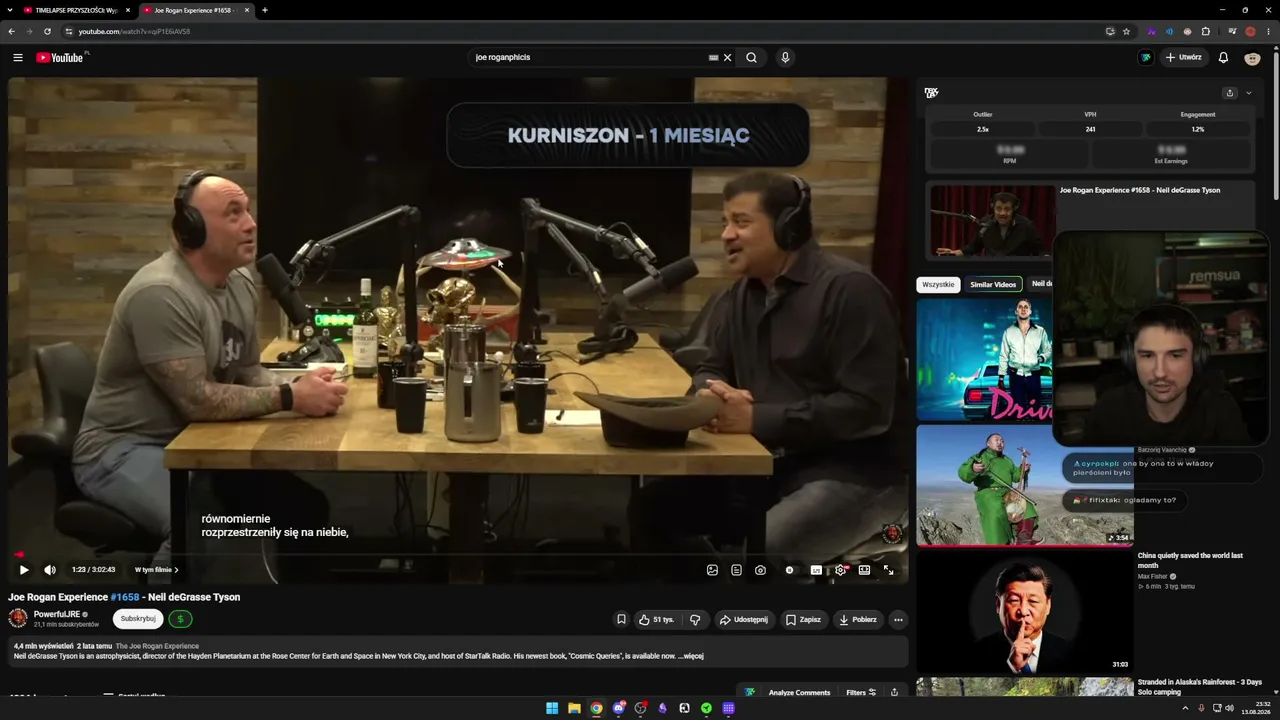Subscribe with the Subskrybuj button
1280x720 pixels.
pyautogui.click(x=138, y=619)
